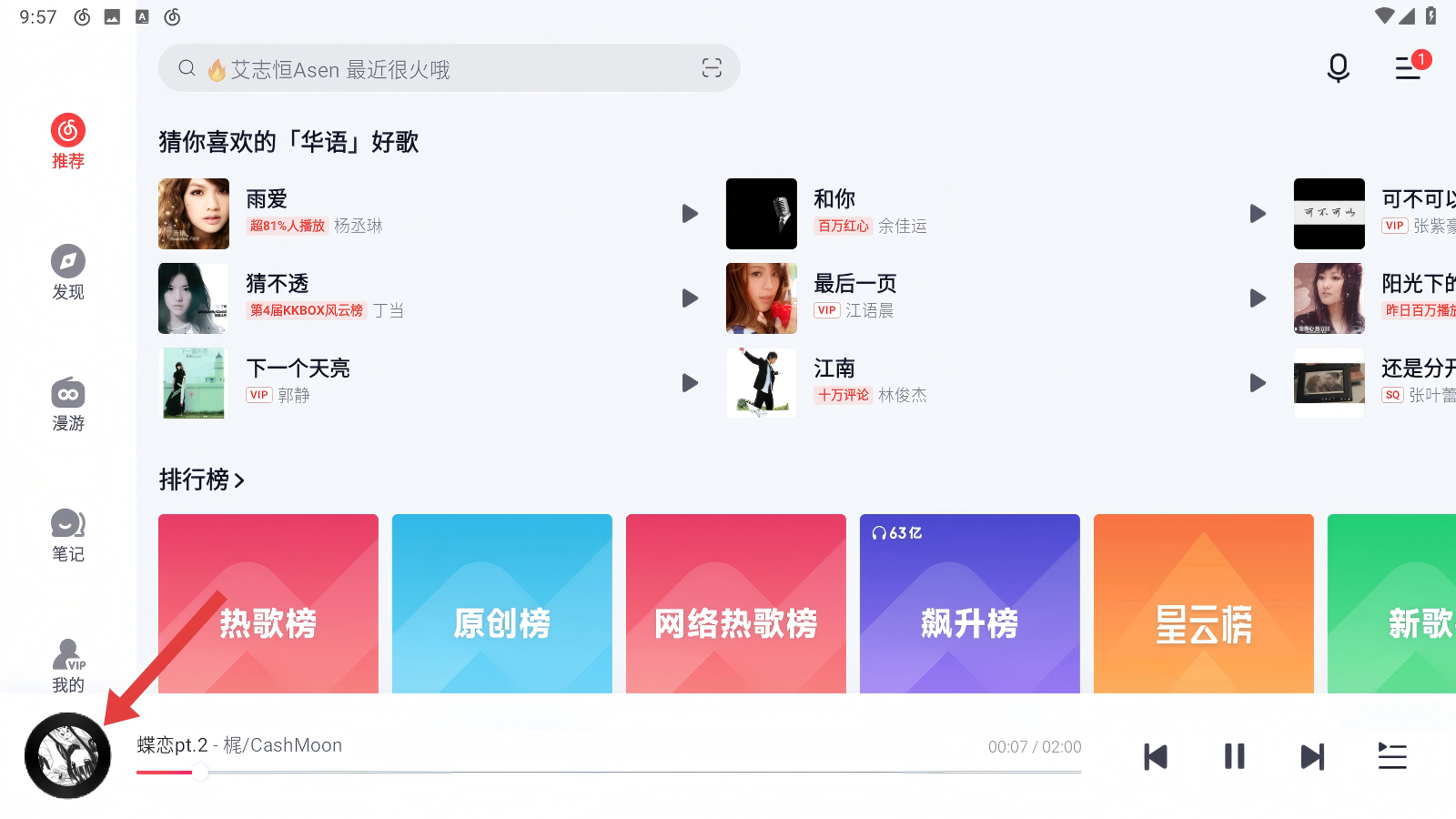Image resolution: width=1456 pixels, height=819 pixels.
Task: Skip to the next track
Action: [x=1313, y=756]
